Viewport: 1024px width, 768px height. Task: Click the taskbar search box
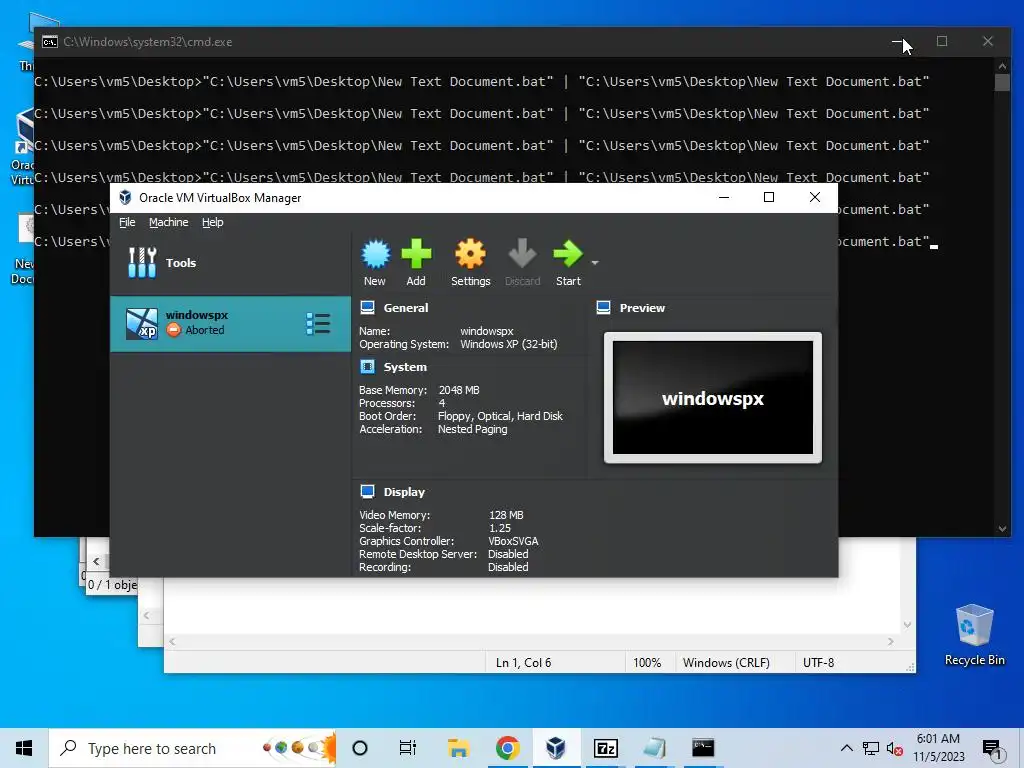193,748
